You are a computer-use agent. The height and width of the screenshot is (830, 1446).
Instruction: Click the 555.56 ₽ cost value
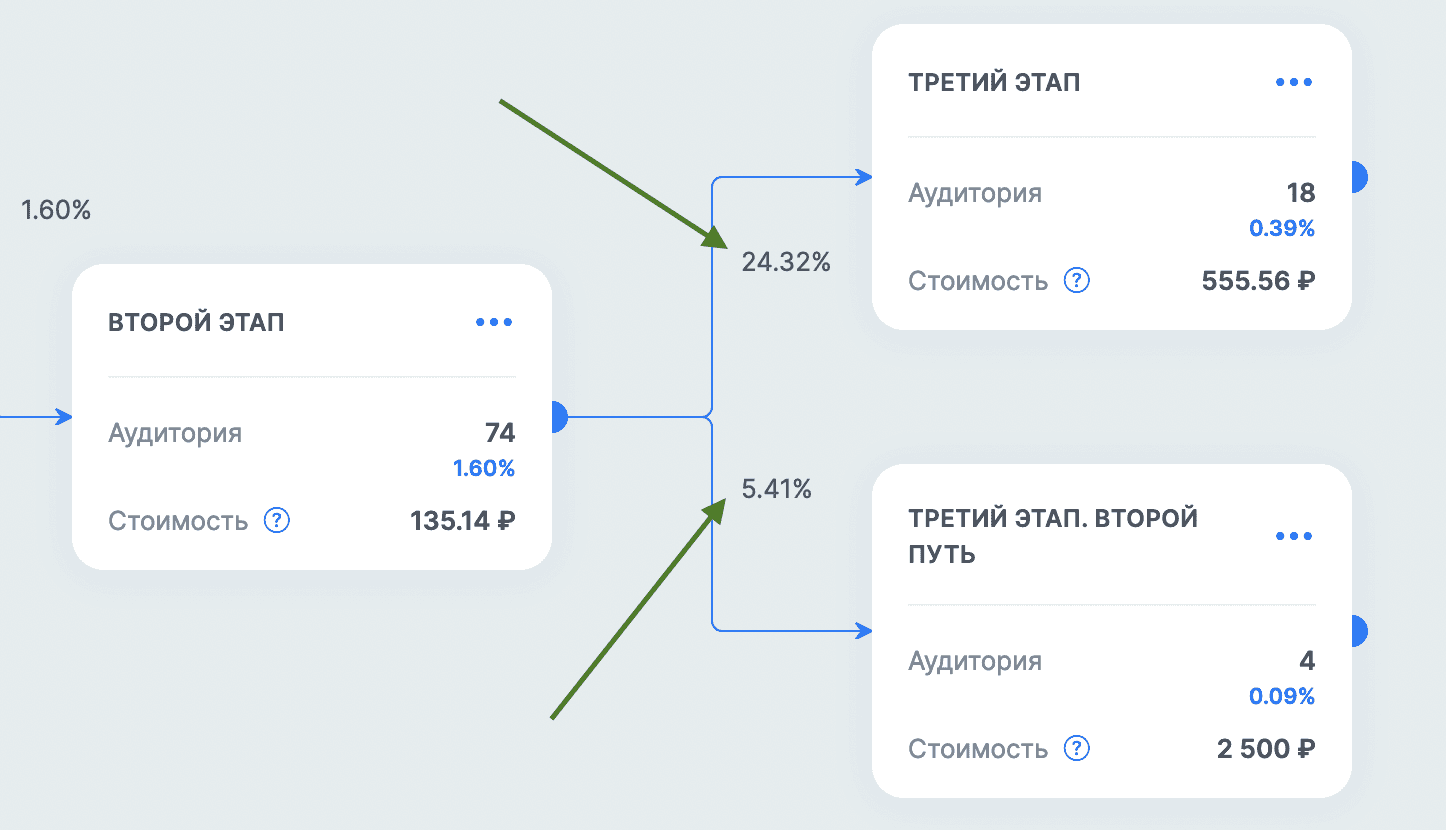pos(1258,281)
